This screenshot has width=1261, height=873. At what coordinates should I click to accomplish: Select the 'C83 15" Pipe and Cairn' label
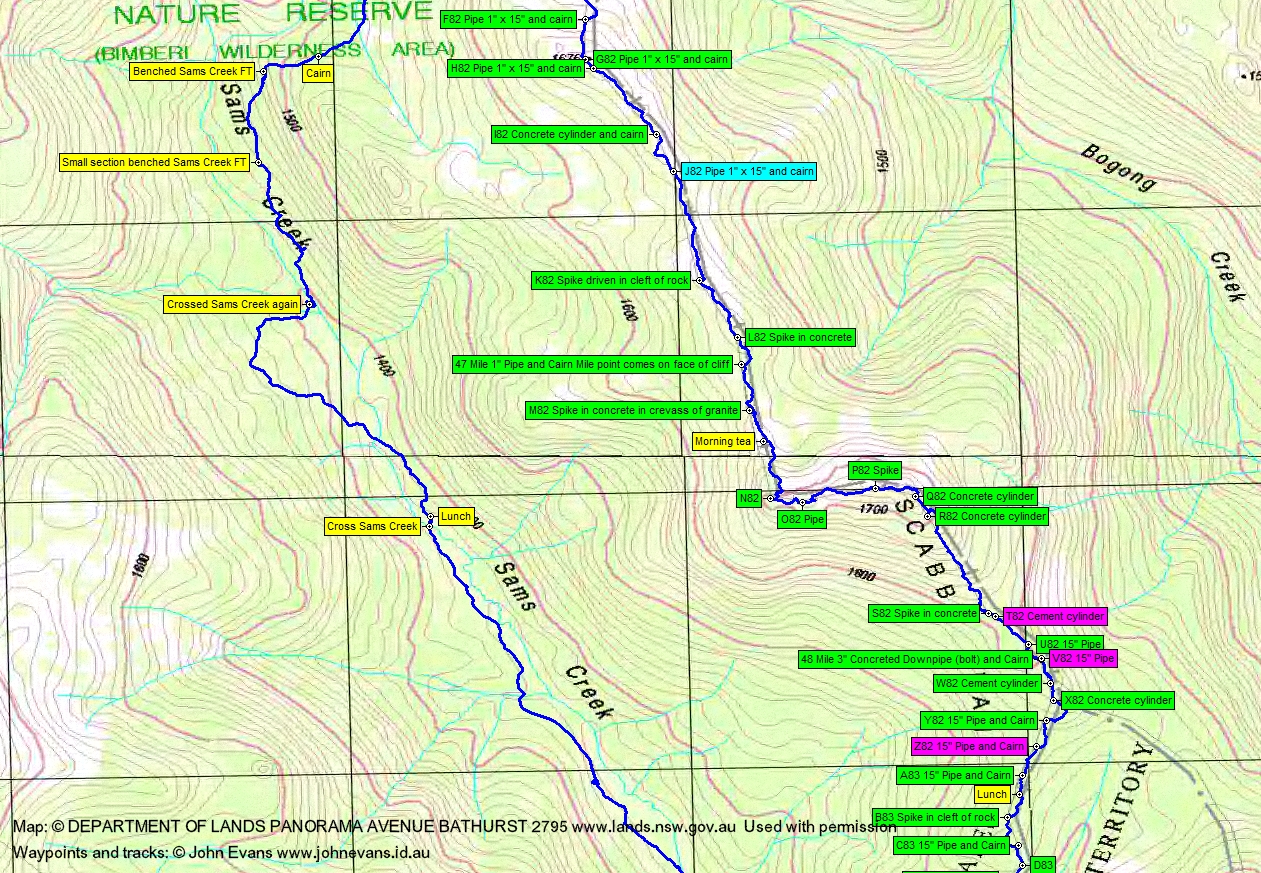tap(951, 845)
